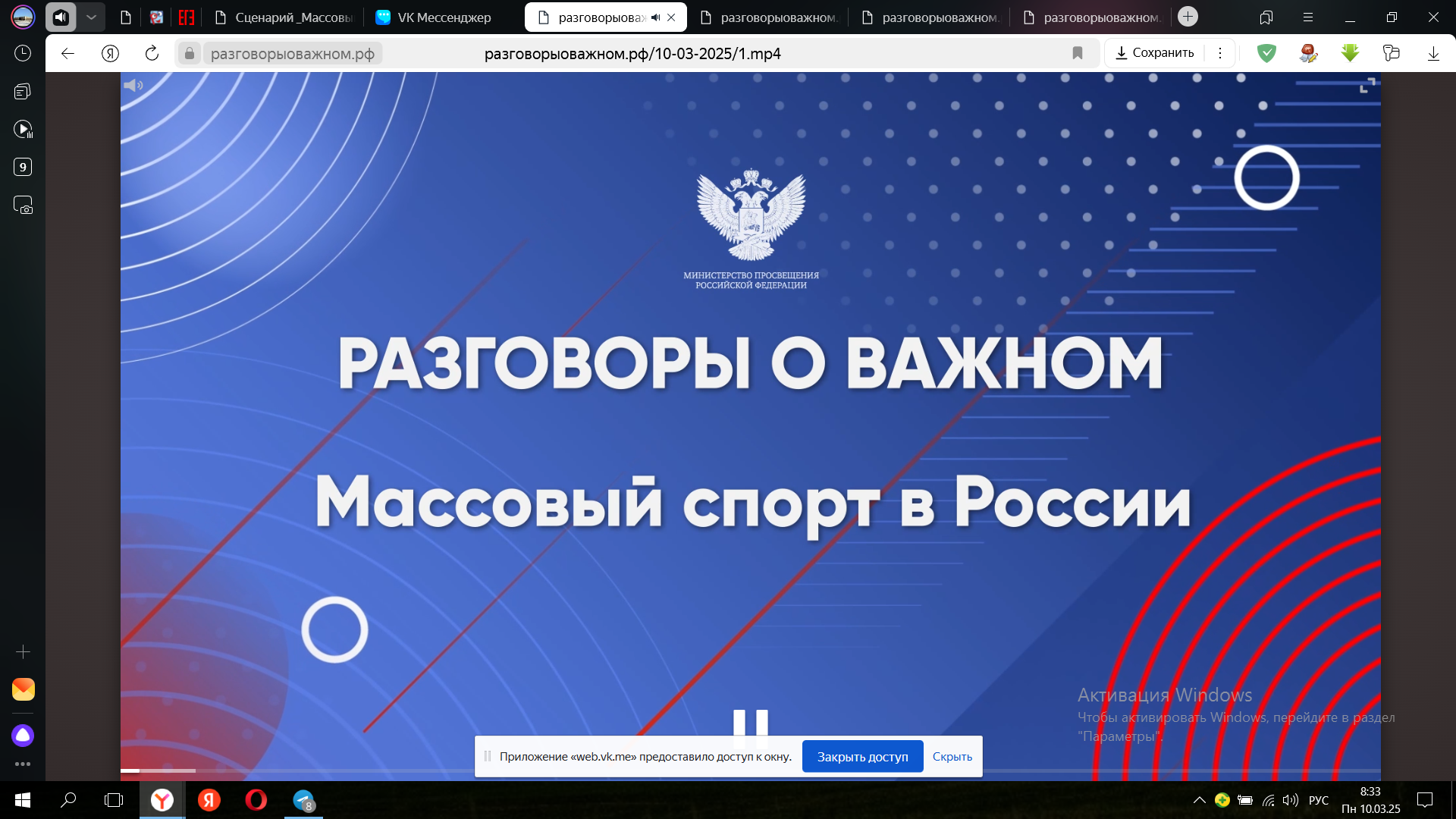Add a sidebar item with plus
The width and height of the screenshot is (1456, 819).
click(x=23, y=652)
